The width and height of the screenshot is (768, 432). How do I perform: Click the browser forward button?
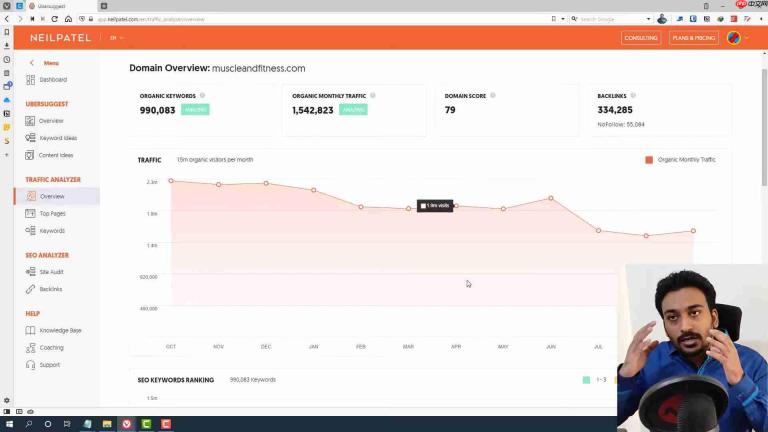[20, 19]
